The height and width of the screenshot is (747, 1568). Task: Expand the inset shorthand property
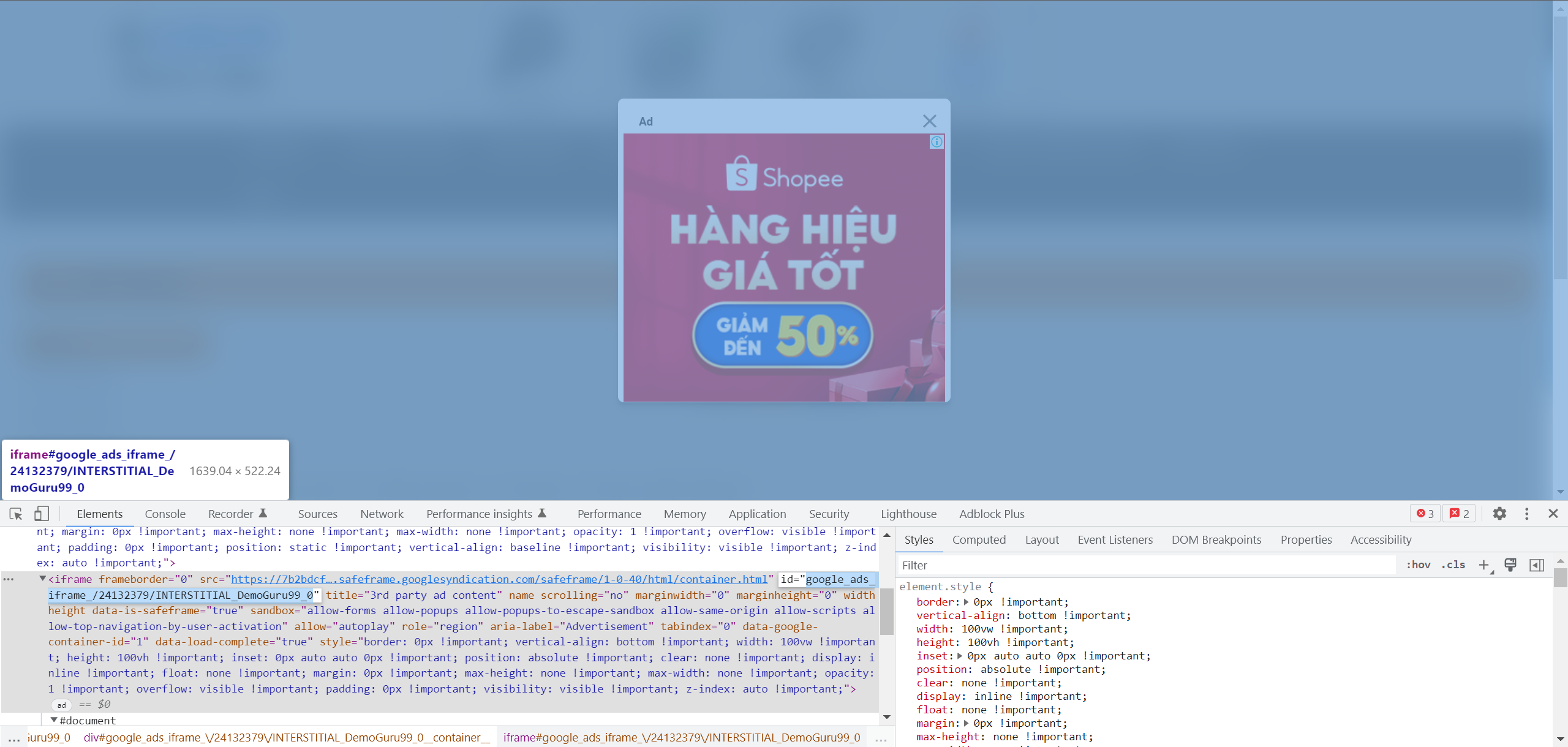[x=960, y=656]
